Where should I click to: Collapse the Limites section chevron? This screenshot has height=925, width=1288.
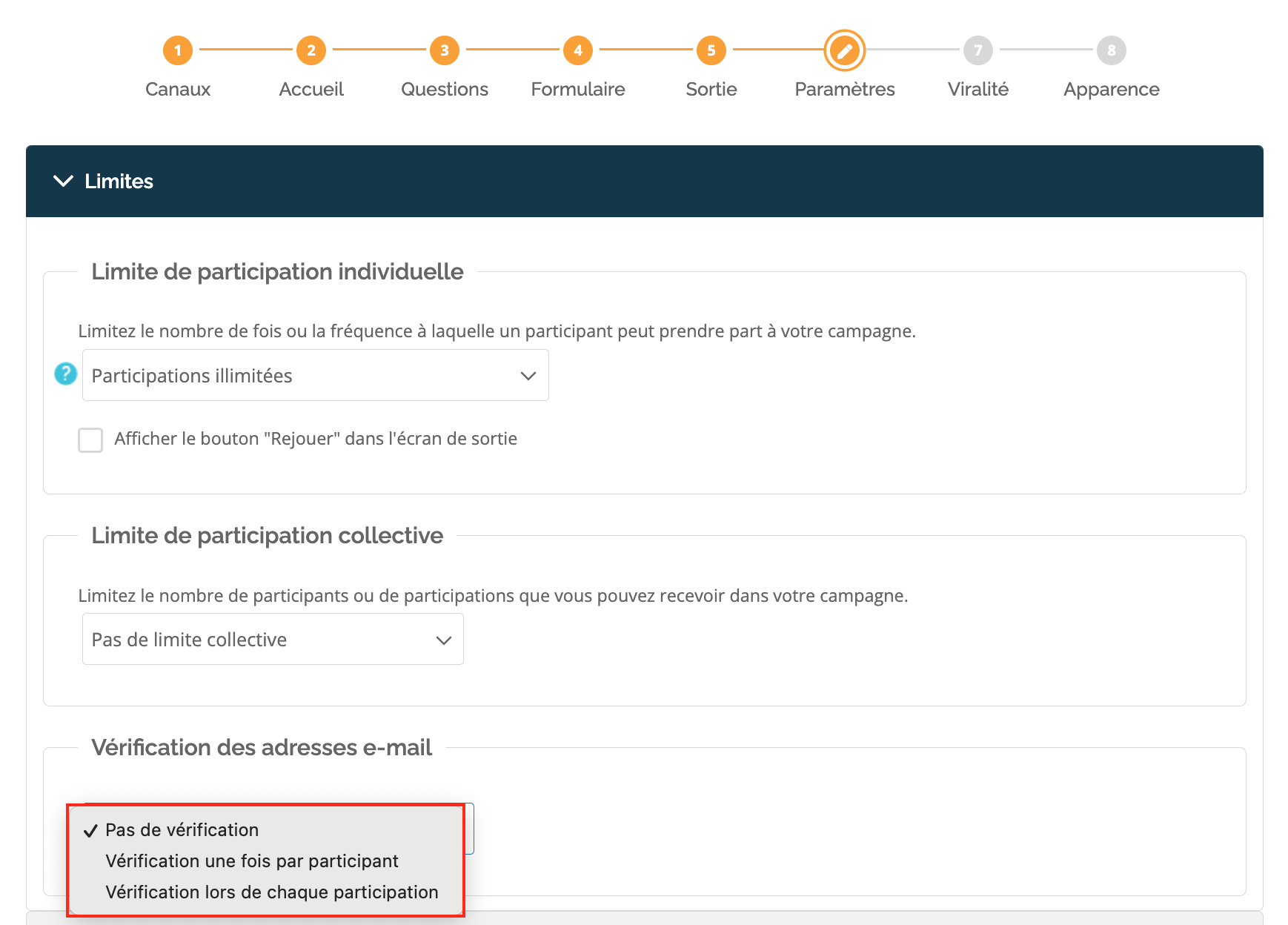[x=64, y=181]
